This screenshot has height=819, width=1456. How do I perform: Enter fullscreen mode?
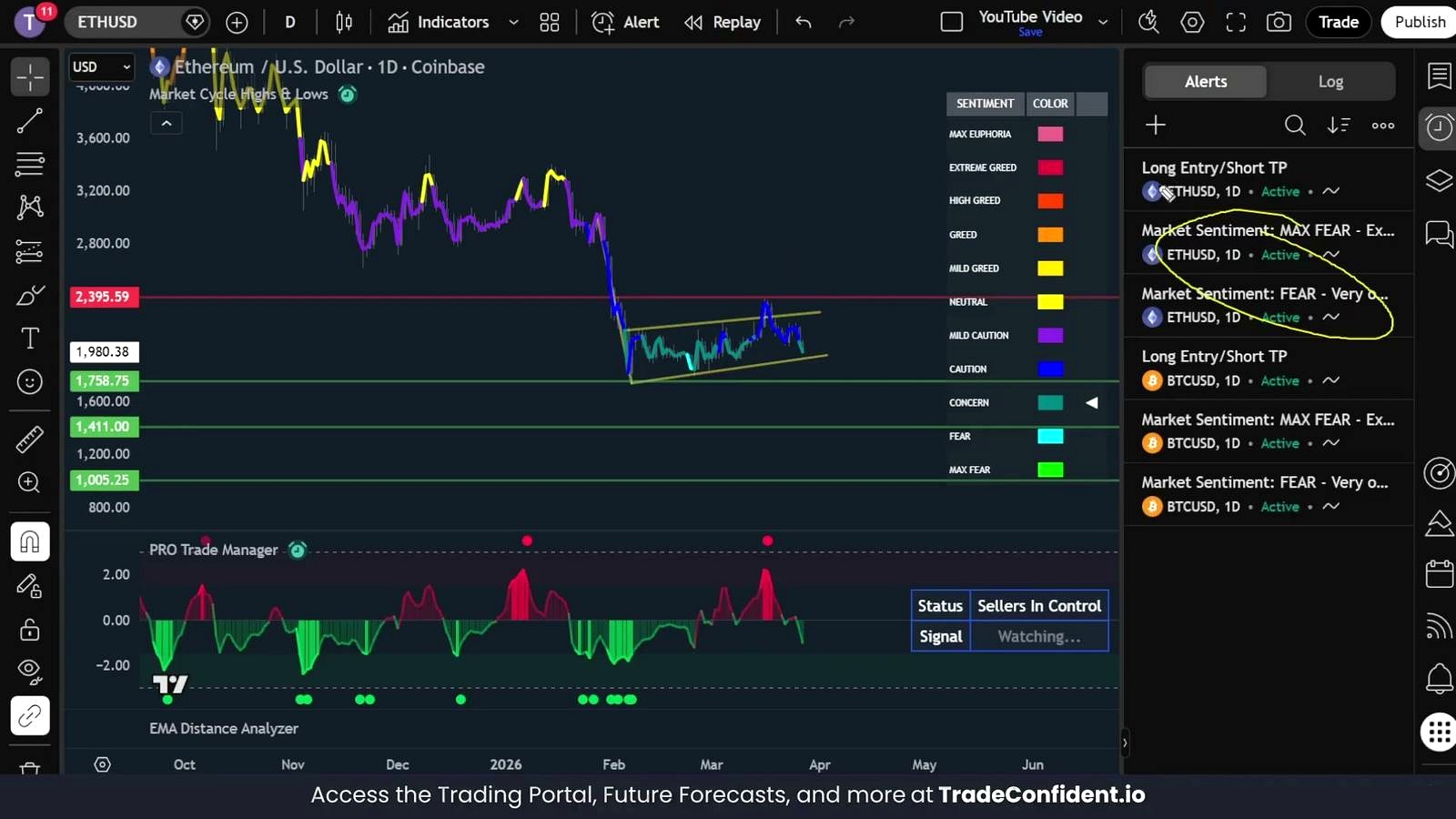(x=1236, y=22)
